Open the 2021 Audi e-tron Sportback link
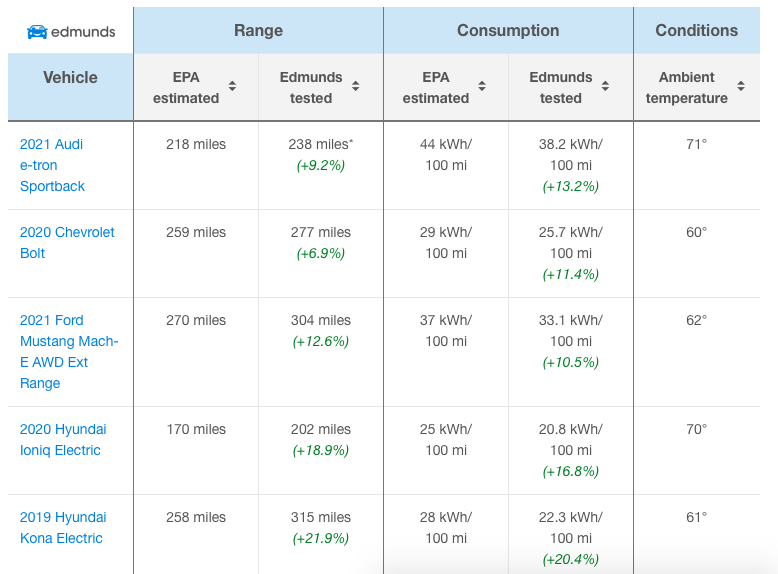The width and height of the screenshot is (778, 574). [x=52, y=165]
